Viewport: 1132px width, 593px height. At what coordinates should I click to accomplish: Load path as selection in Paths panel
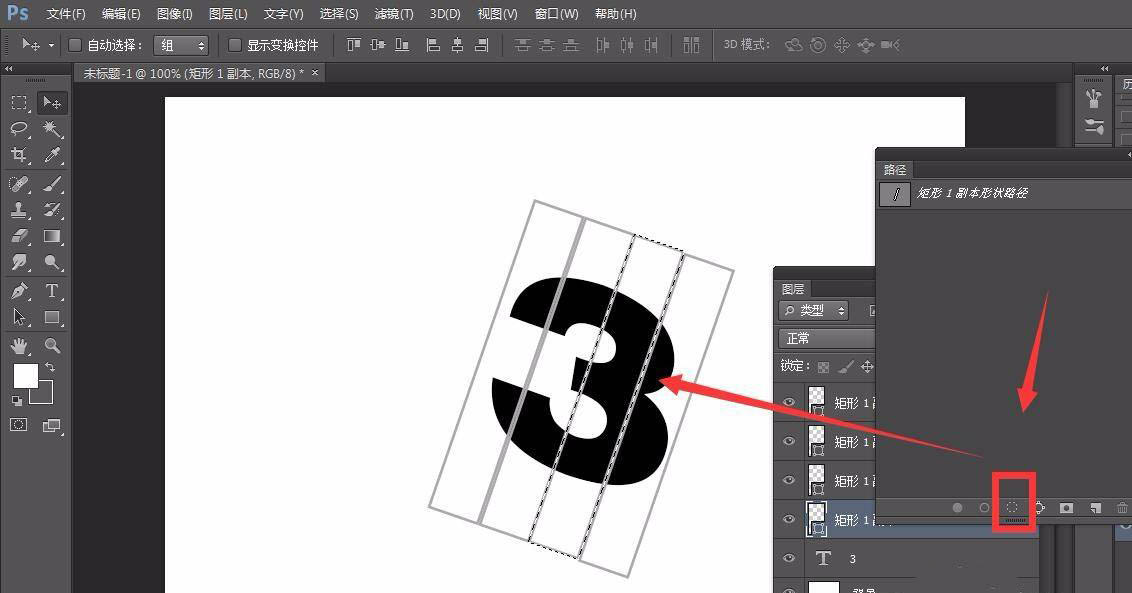pos(1012,508)
